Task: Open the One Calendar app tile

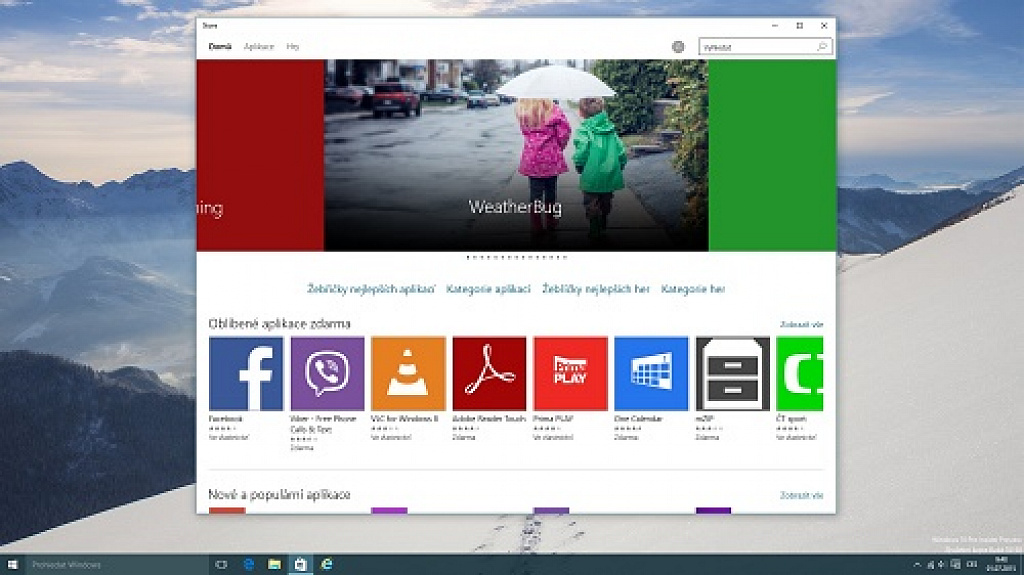Action: point(651,374)
